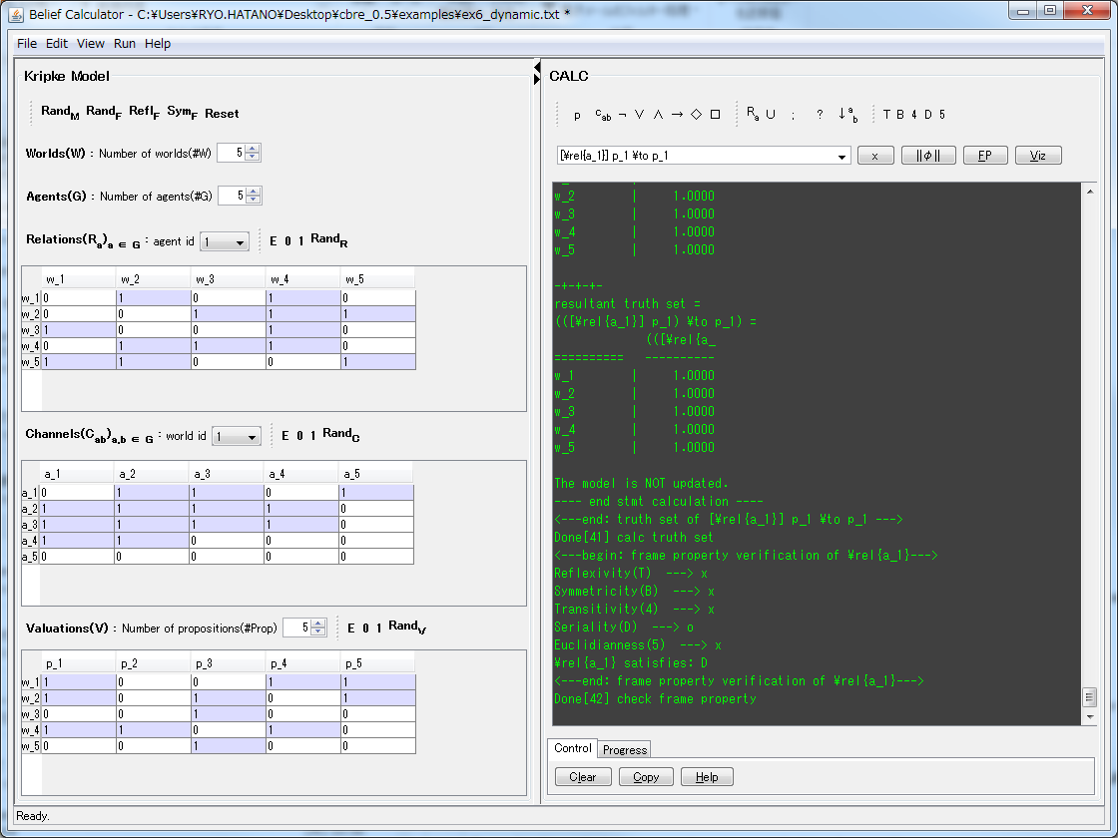
Task: Click the console scrollbar thumb
Action: tap(1089, 697)
